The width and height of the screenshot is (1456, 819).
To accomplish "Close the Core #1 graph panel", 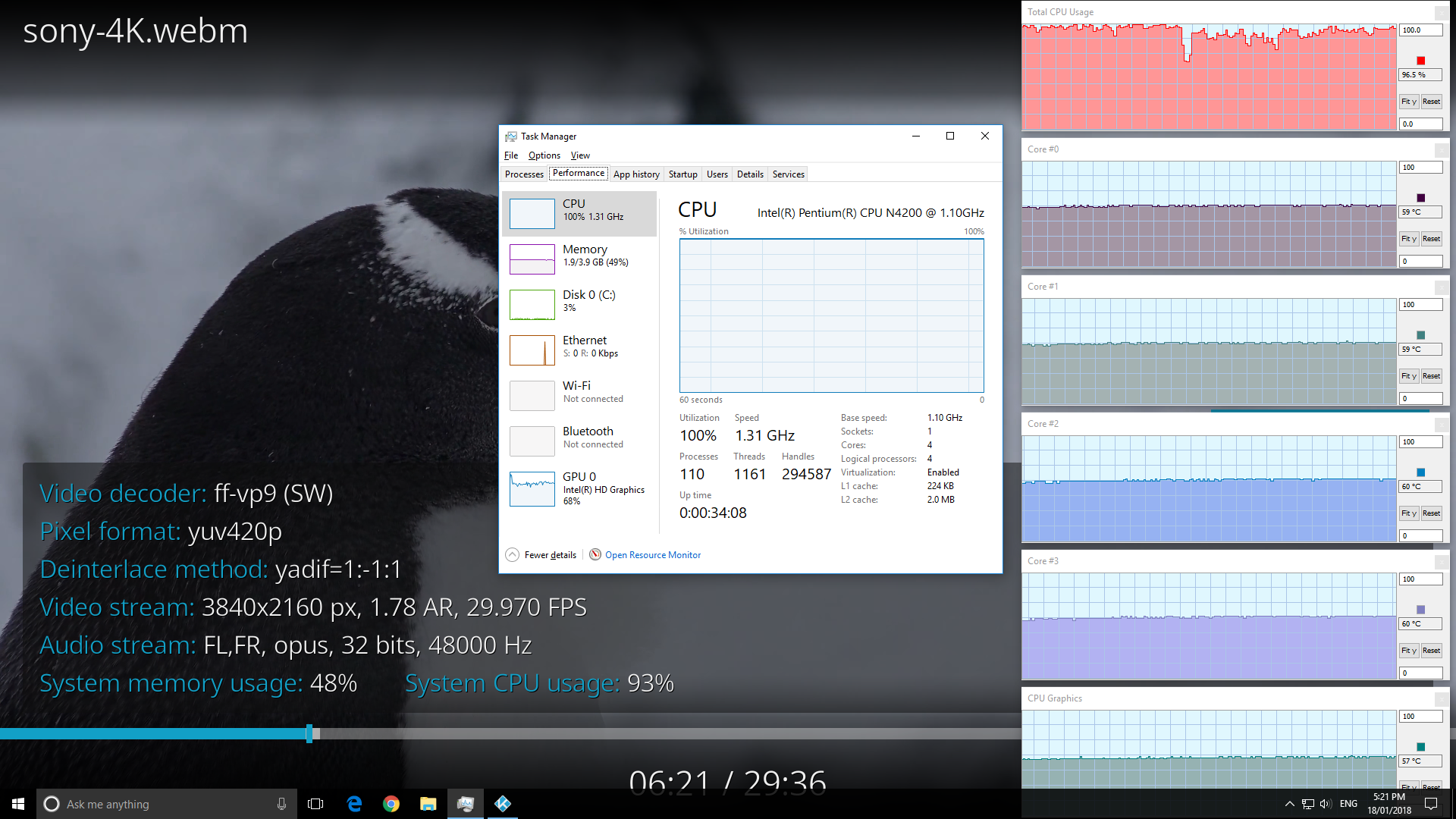I will (x=1441, y=287).
